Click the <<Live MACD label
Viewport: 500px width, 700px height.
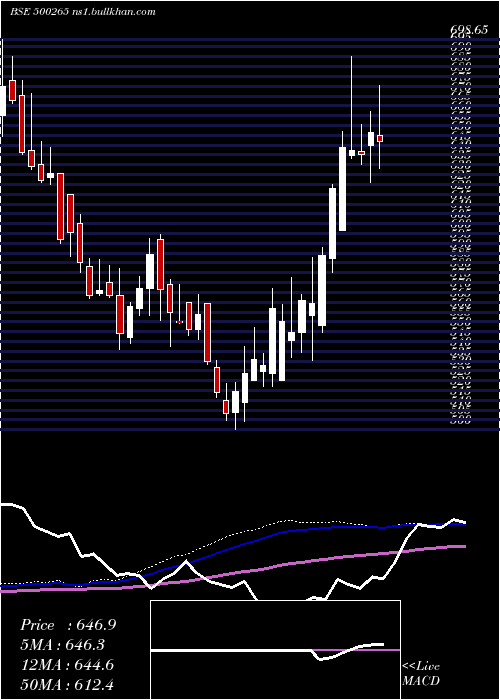click(x=421, y=674)
